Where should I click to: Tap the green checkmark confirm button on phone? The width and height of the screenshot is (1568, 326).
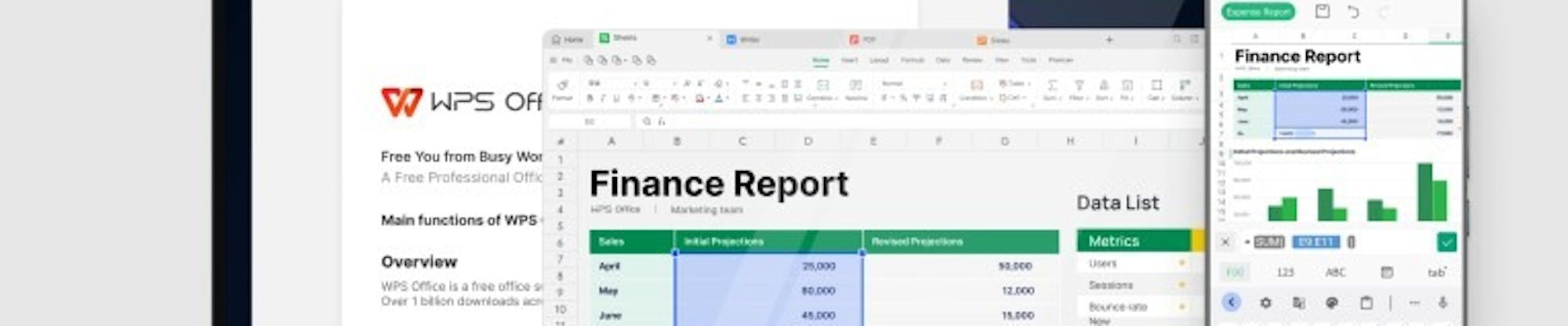click(1446, 242)
